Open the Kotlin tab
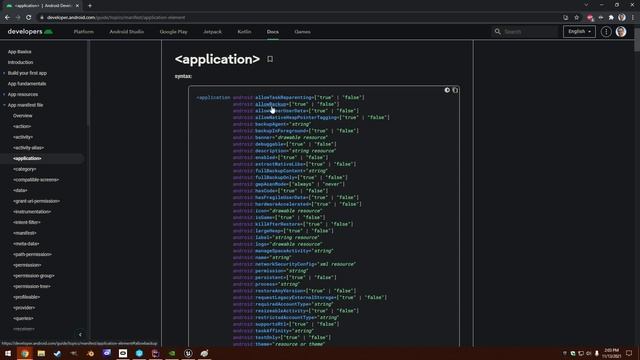The image size is (640, 360). click(244, 31)
